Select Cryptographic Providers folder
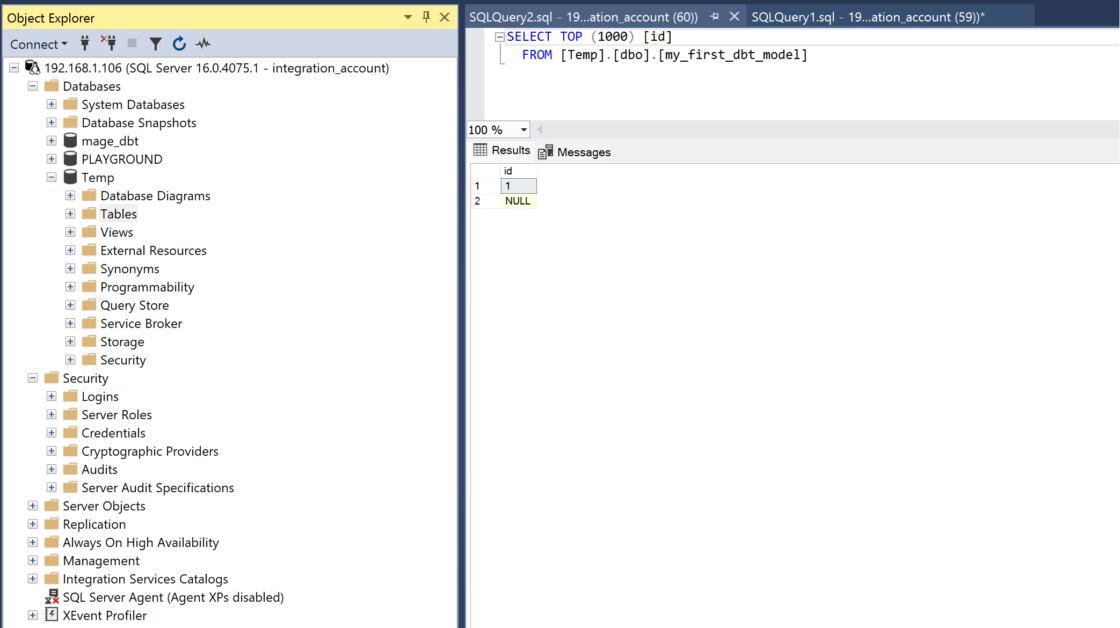 [149, 452]
